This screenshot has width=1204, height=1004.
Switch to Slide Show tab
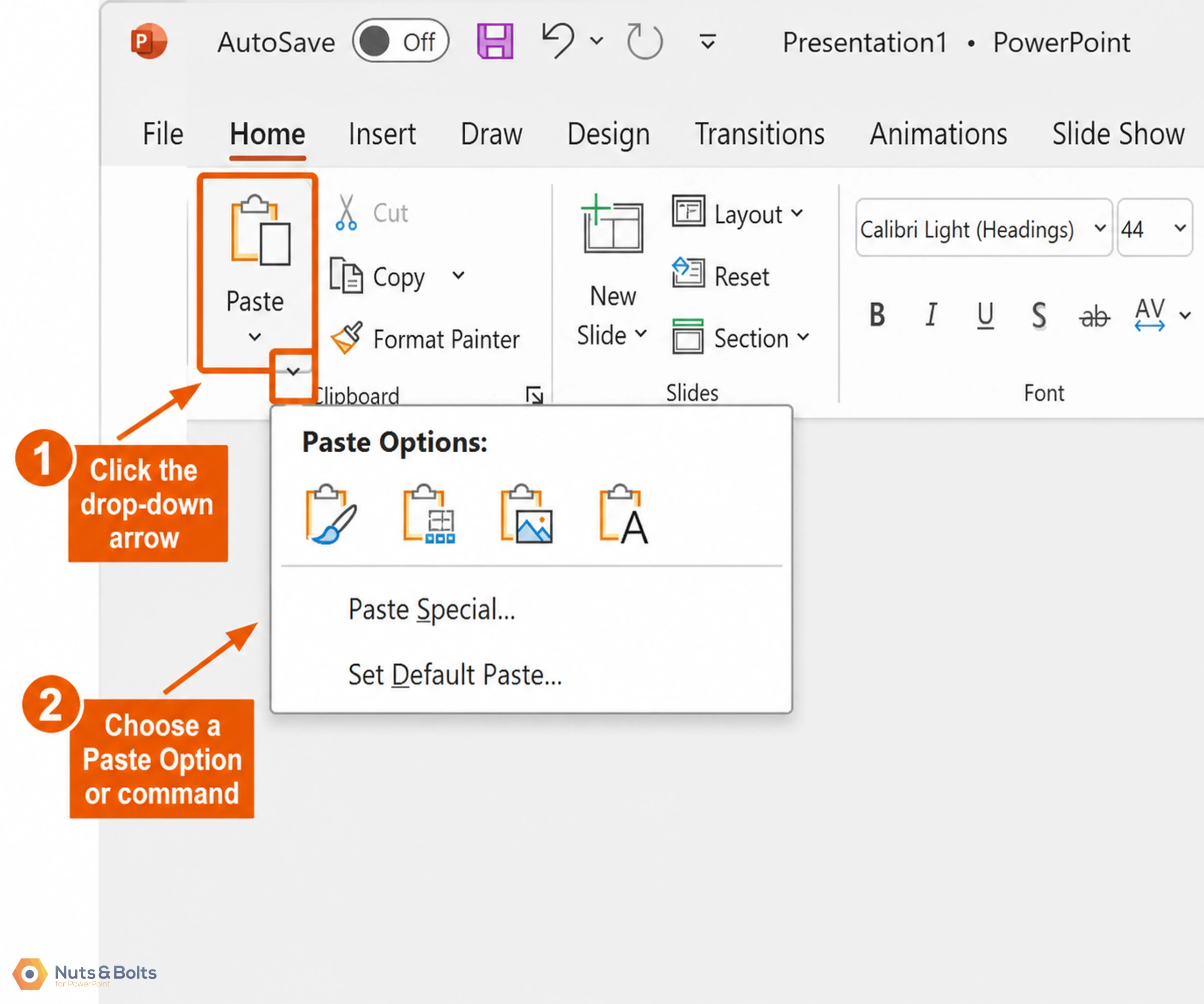(1118, 134)
